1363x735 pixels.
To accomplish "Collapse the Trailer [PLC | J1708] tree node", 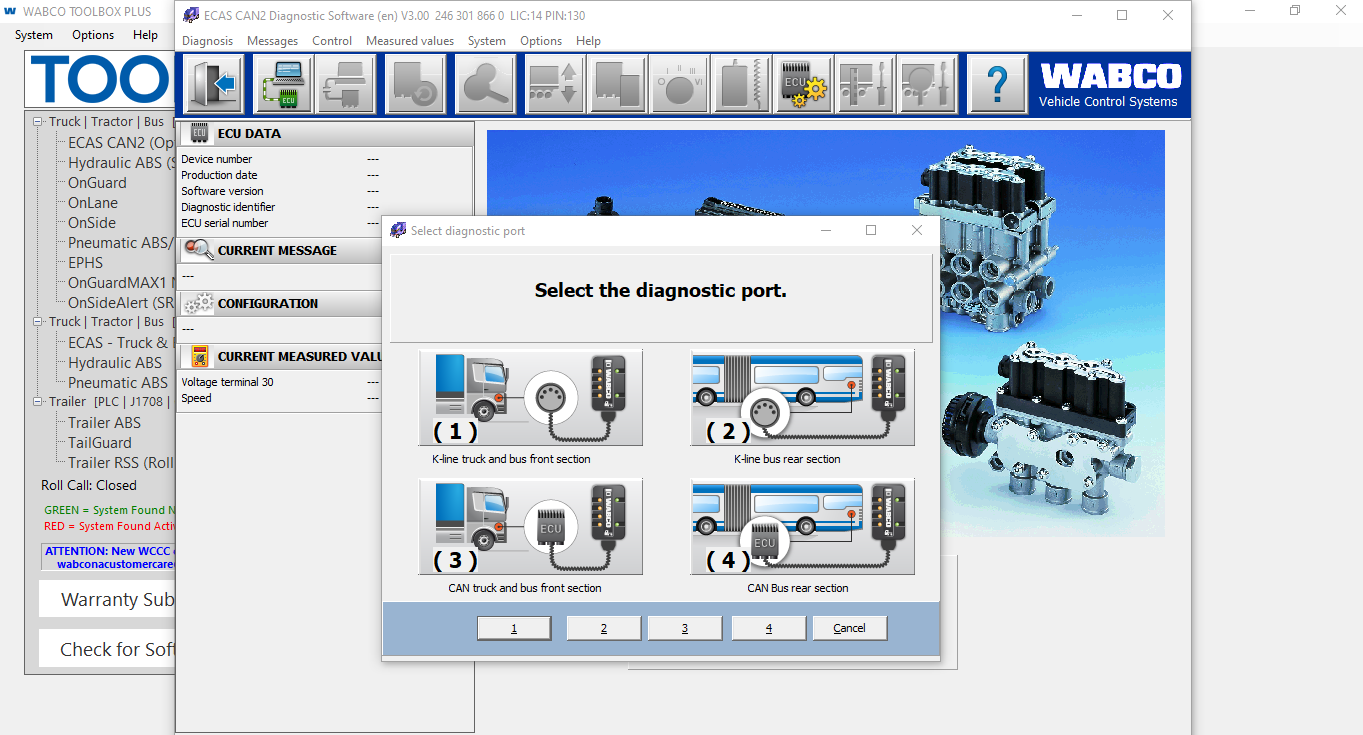I will point(39,402).
